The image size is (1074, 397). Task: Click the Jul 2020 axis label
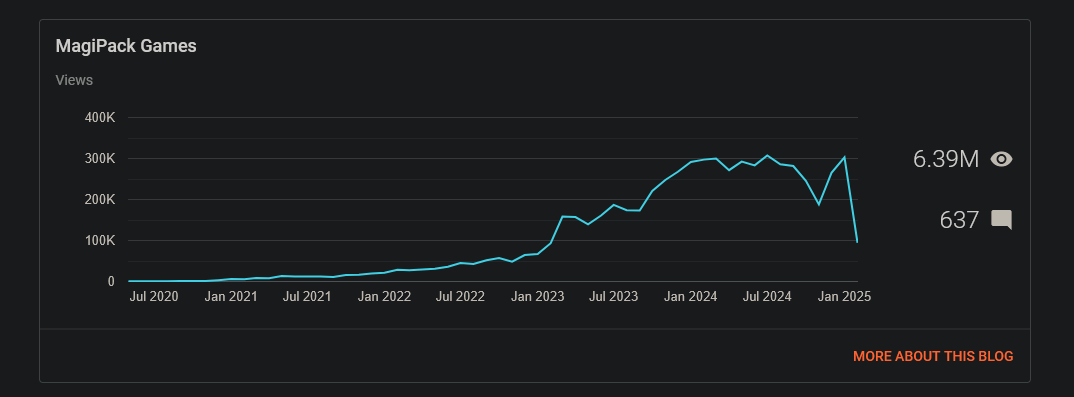pos(154,296)
